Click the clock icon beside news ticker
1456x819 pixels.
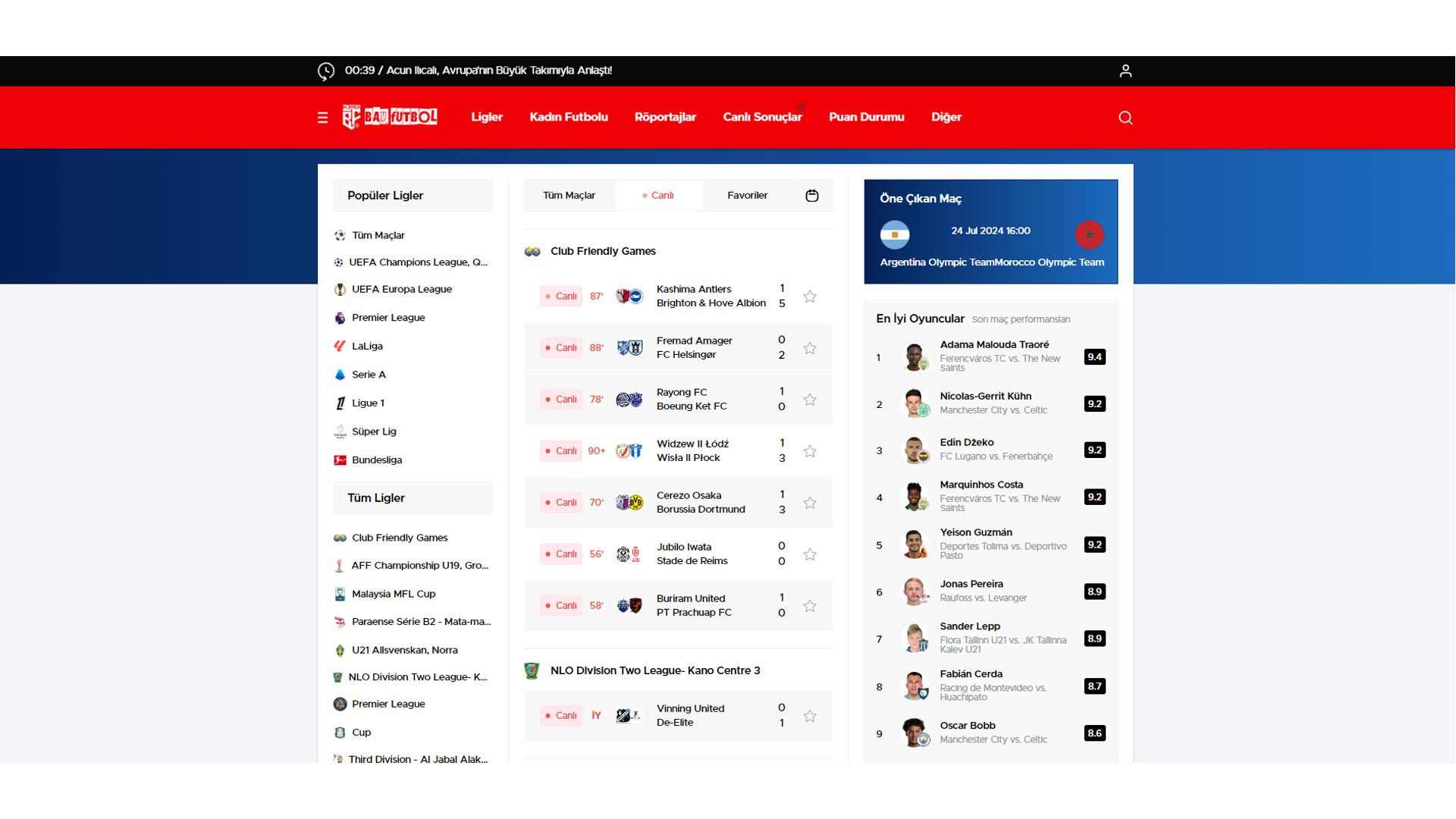tap(326, 71)
